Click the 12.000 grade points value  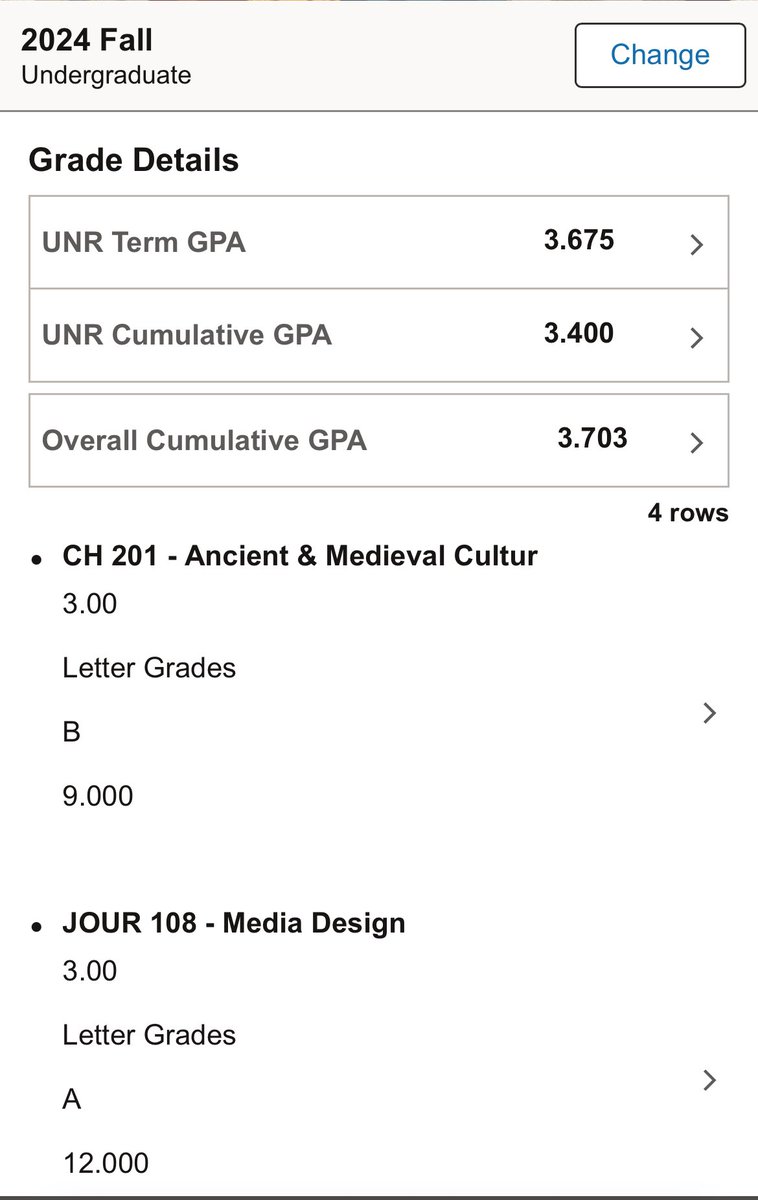click(105, 1163)
